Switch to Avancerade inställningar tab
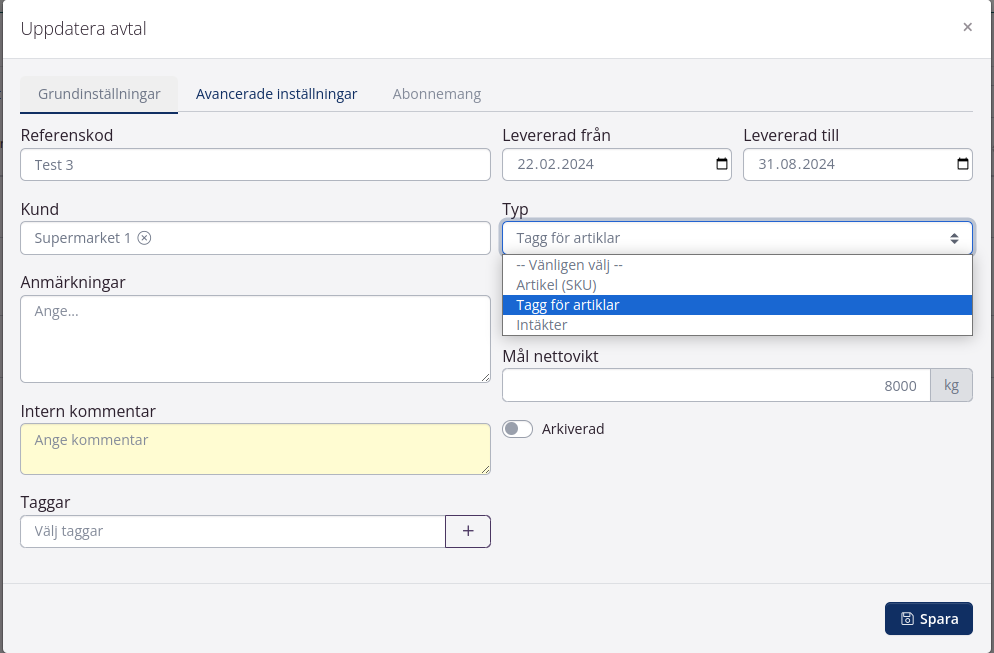This screenshot has height=653, width=994. 276,94
